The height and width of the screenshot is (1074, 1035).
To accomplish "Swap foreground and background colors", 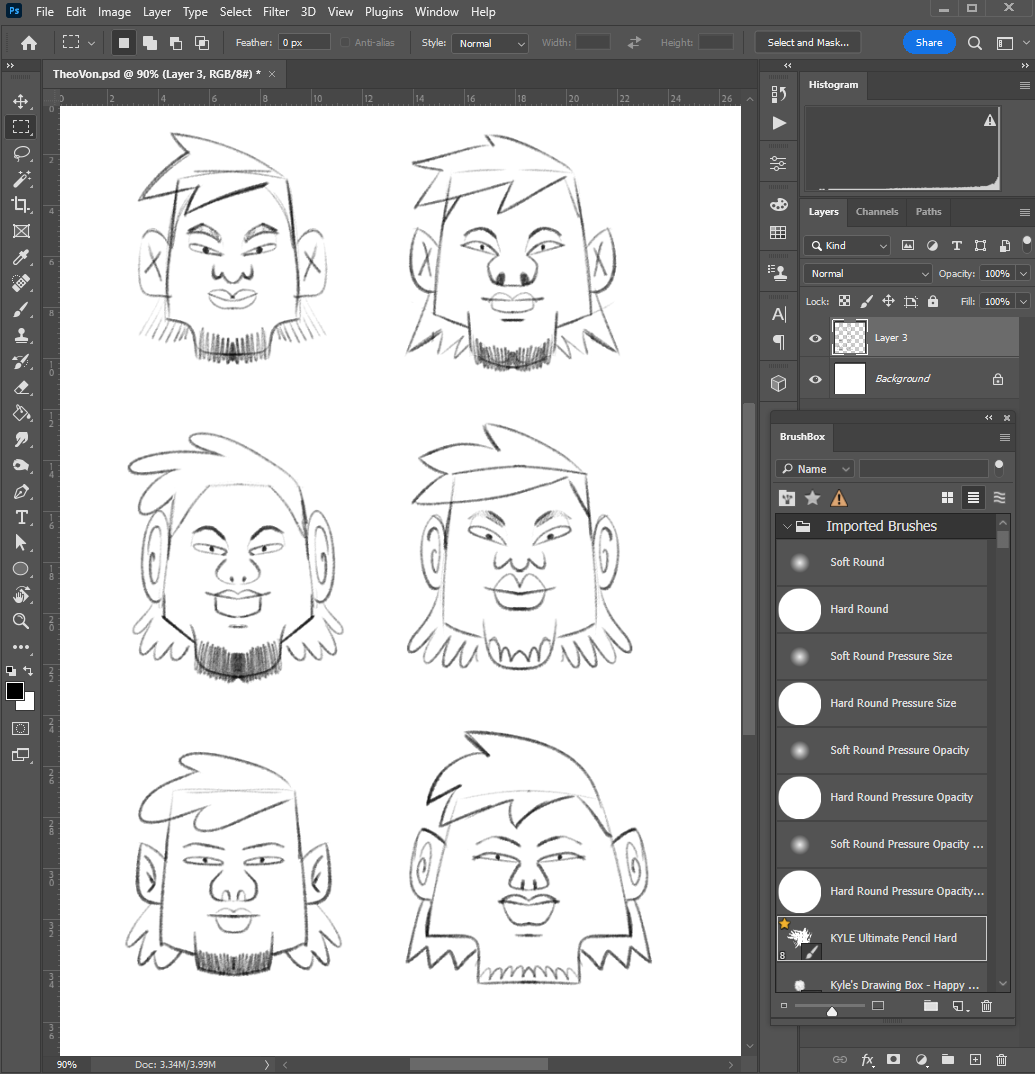I will [28, 671].
